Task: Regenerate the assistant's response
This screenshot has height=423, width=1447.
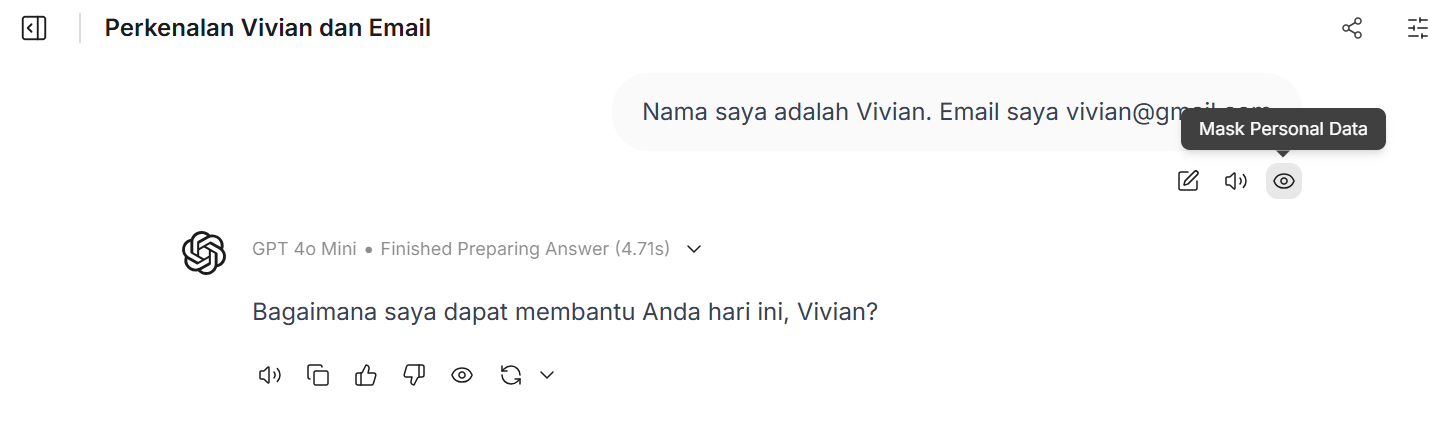Action: click(511, 375)
